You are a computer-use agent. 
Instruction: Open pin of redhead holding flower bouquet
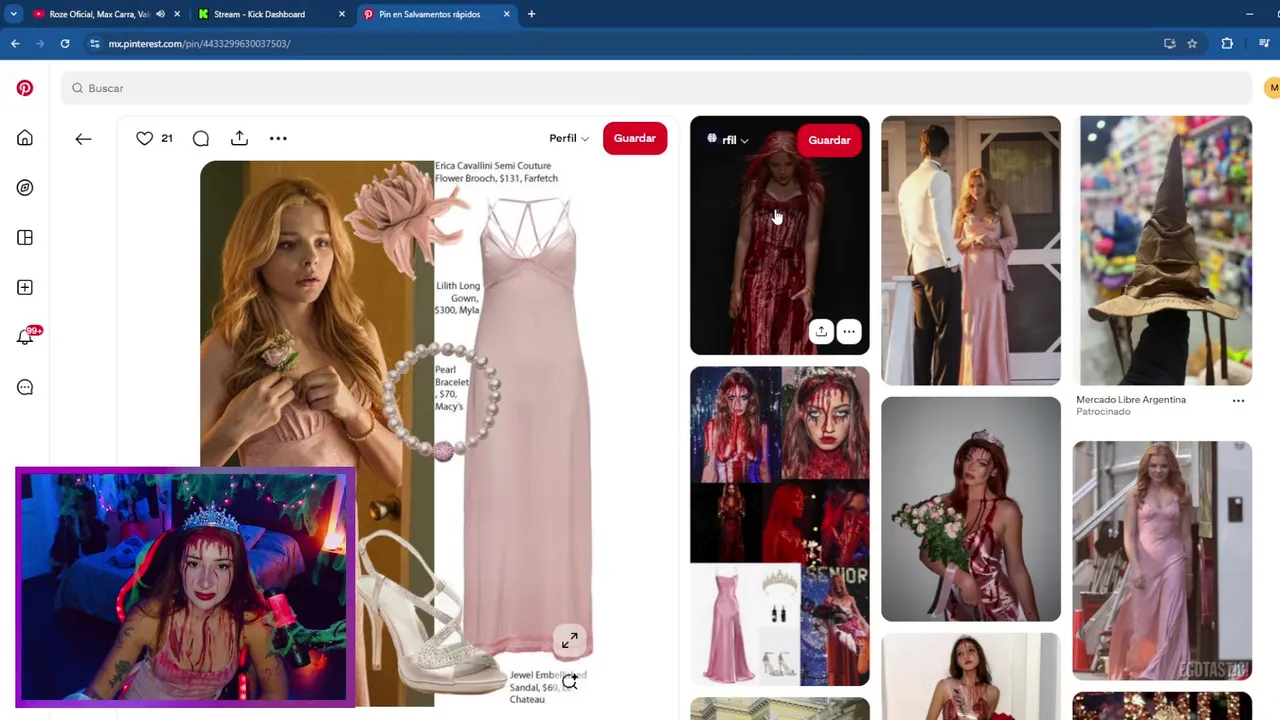(971, 509)
